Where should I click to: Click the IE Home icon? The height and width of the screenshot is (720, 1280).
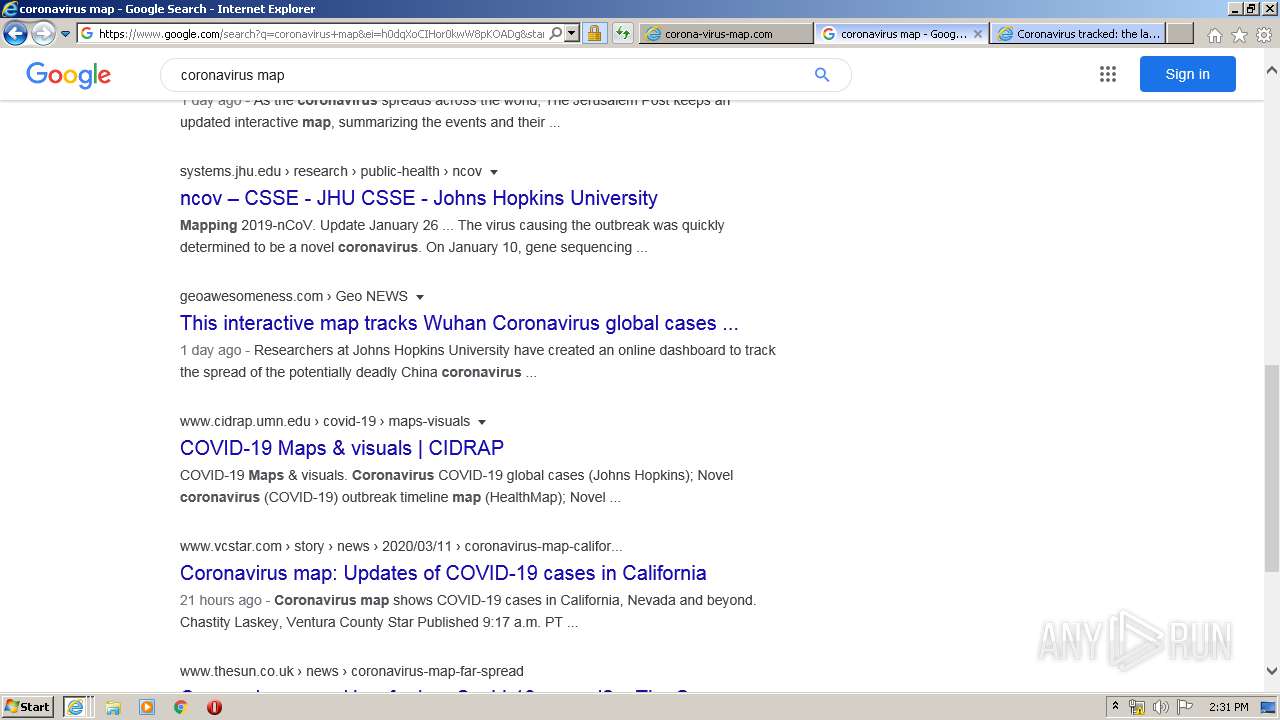tap(1214, 35)
